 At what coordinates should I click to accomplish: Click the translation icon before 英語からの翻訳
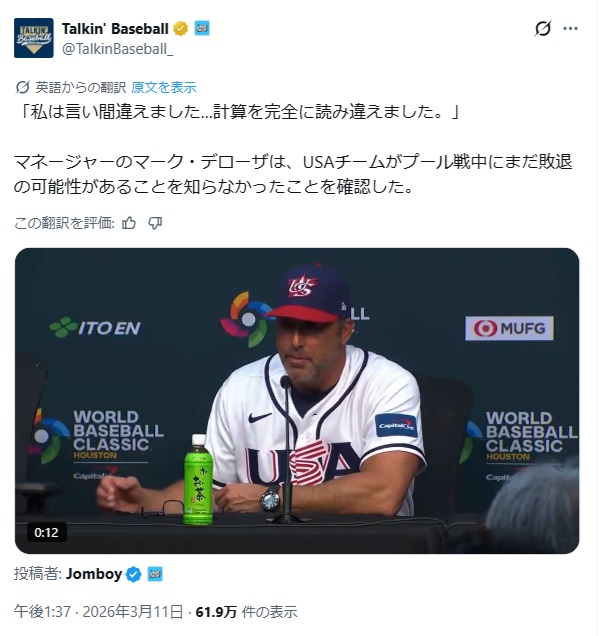23,88
